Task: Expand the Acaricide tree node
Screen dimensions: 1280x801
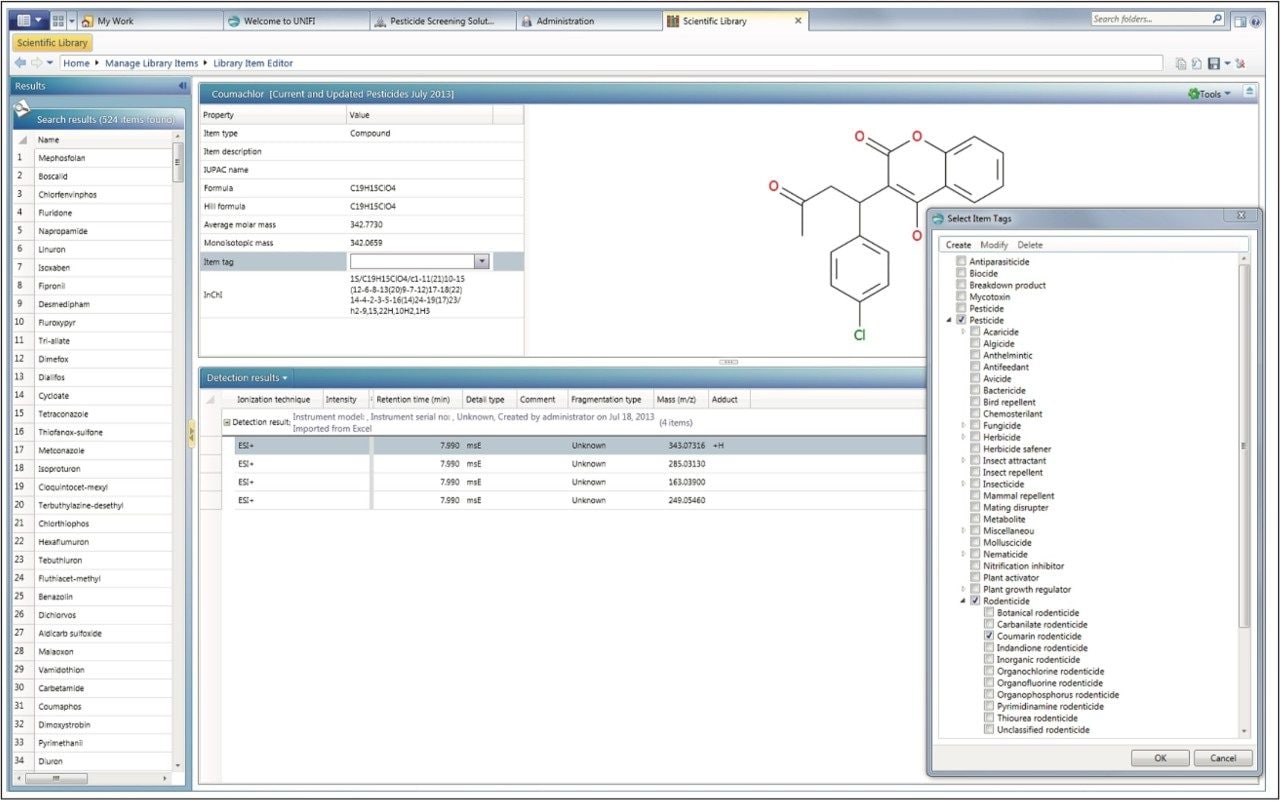Action: coord(964,332)
